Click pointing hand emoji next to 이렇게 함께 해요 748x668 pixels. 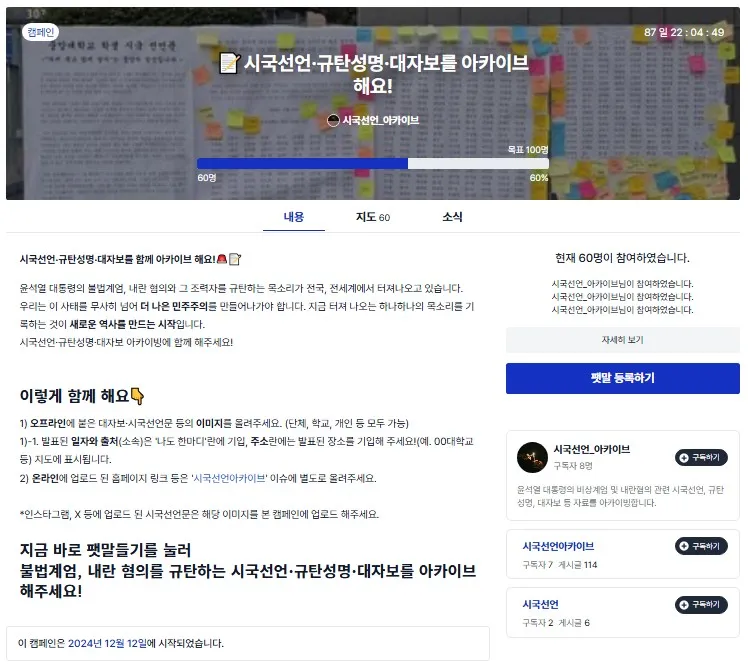(137, 397)
